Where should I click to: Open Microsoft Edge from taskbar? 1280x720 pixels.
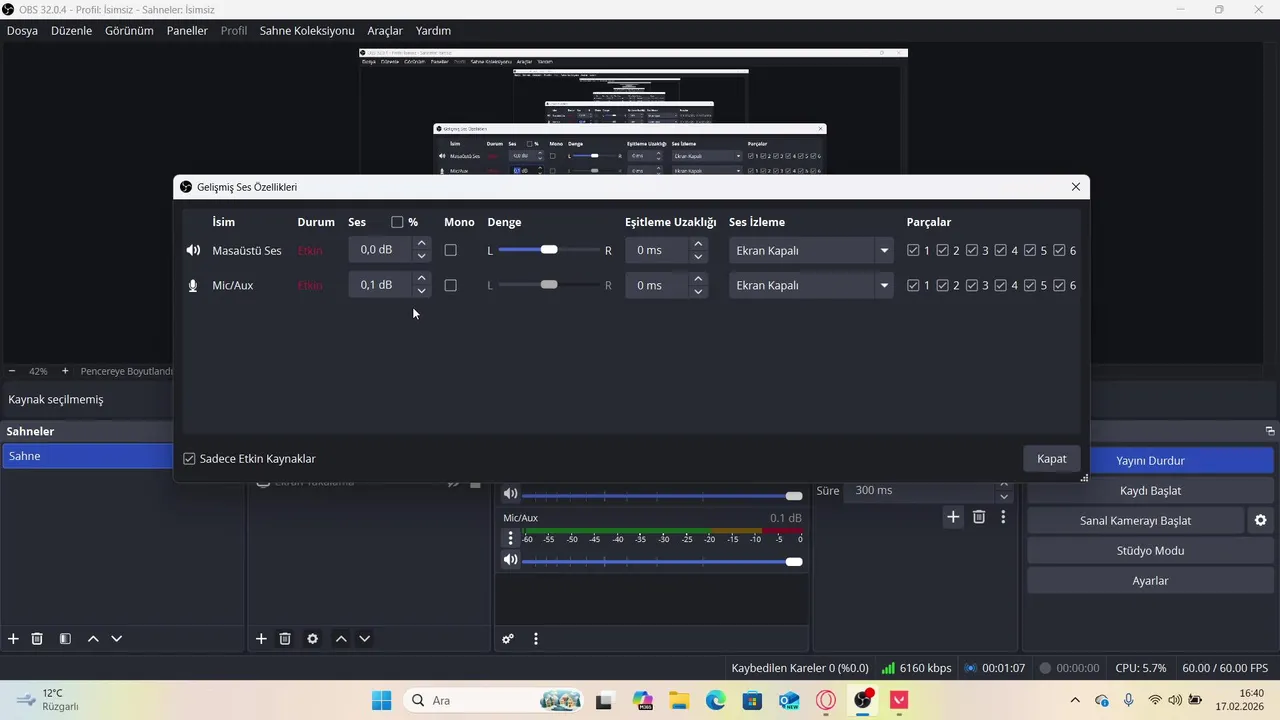[715, 700]
